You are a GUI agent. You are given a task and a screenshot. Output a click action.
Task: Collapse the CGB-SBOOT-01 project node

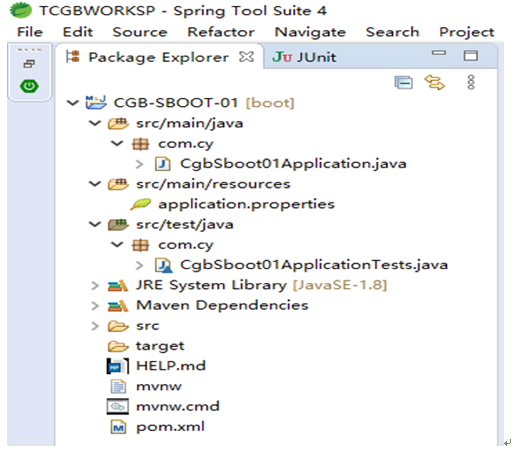tap(73, 103)
